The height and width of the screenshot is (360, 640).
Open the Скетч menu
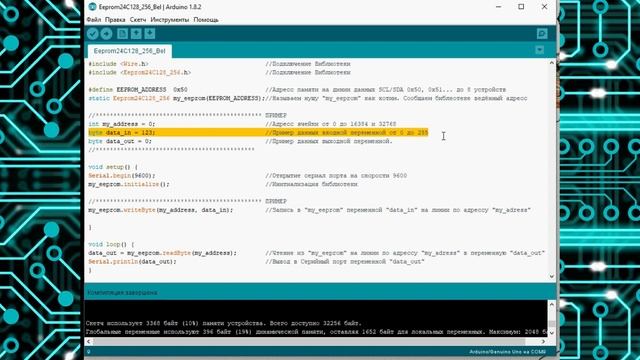pos(138,20)
